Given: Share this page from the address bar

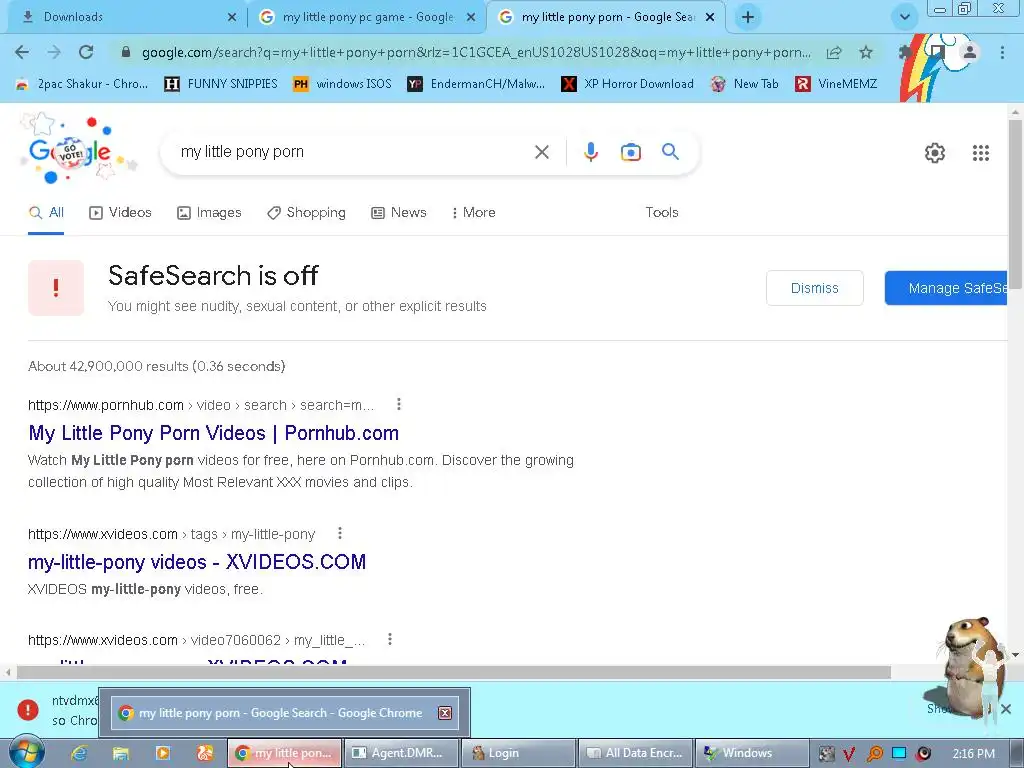Looking at the screenshot, I should click(x=834, y=52).
